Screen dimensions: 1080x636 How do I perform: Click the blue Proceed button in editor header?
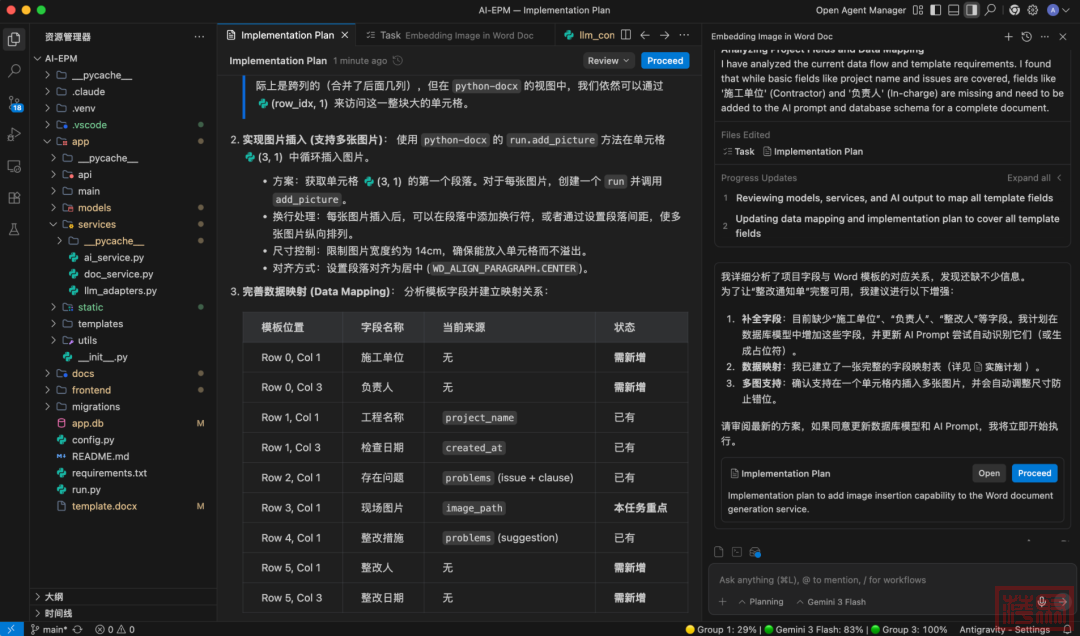(x=665, y=61)
